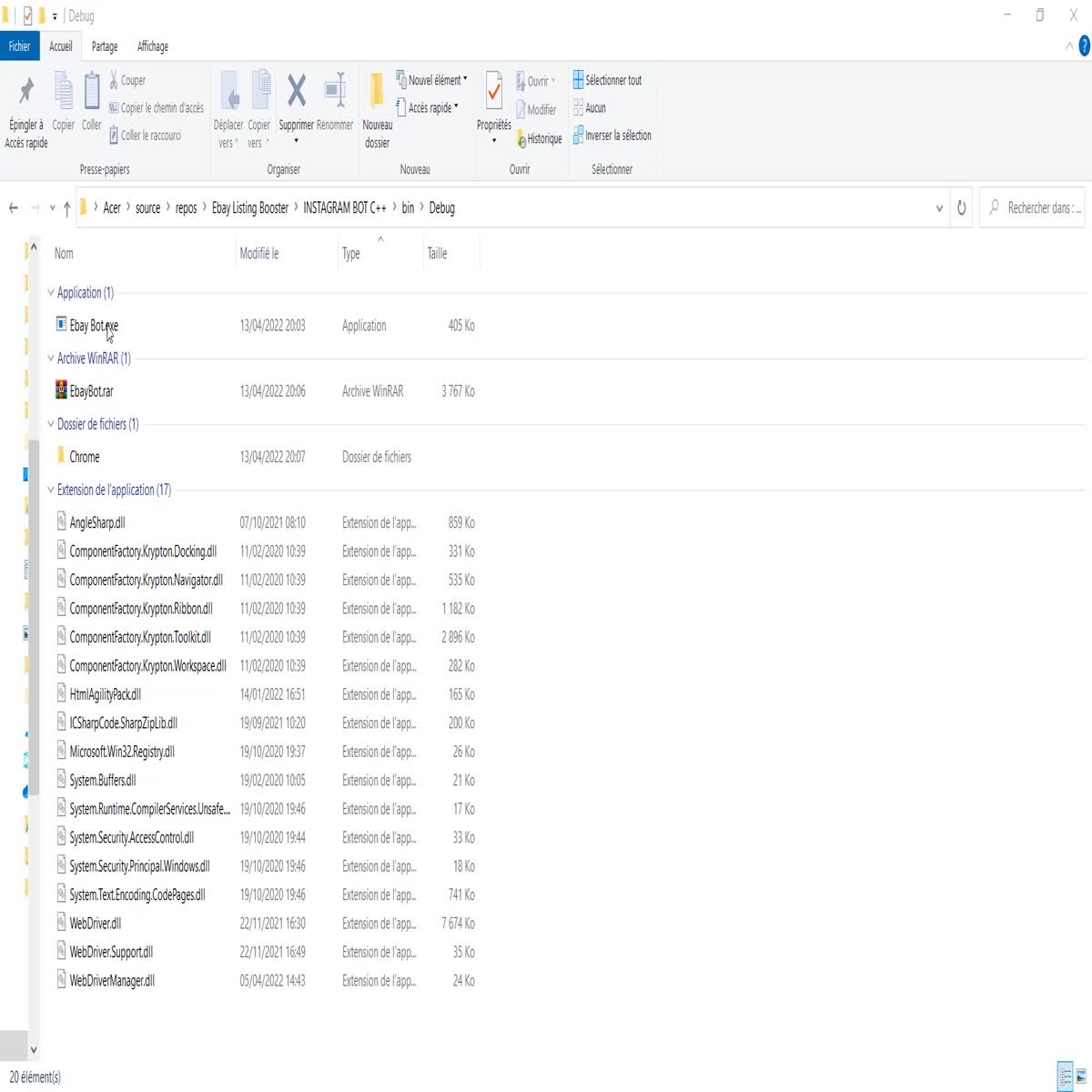Click Sélectionner tout
Image resolution: width=1092 pixels, height=1092 pixels.
point(607,80)
